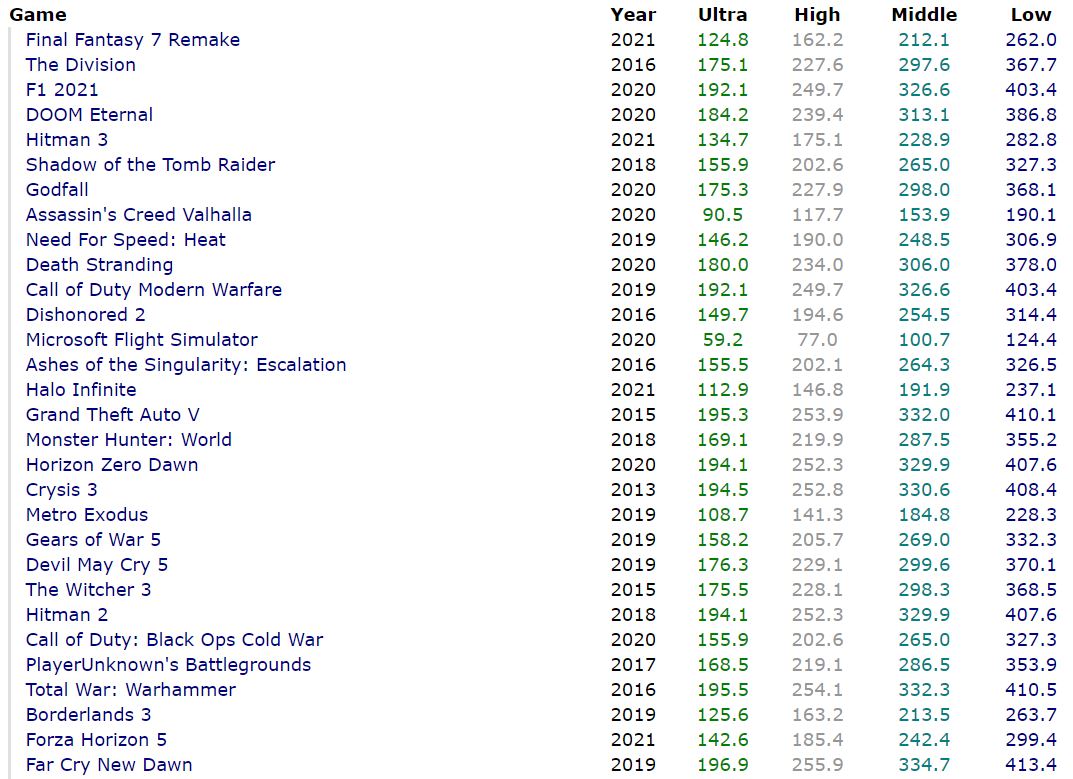Open The Division game link
Screen dimensions: 1073x779
pyautogui.click(x=81, y=65)
